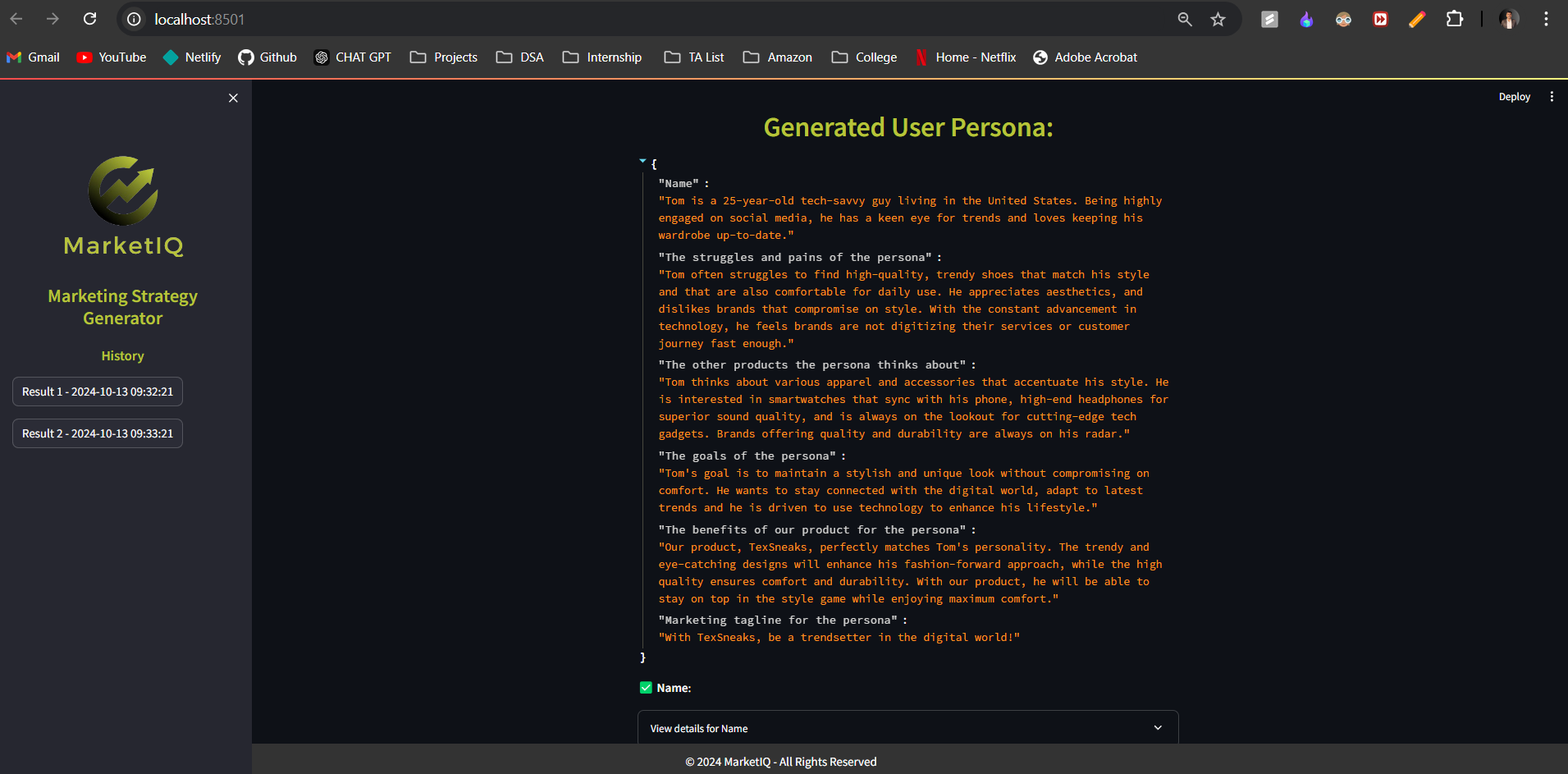Viewport: 1568px width, 774px height.
Task: Open the Gmail bookmark
Action: [x=33, y=57]
